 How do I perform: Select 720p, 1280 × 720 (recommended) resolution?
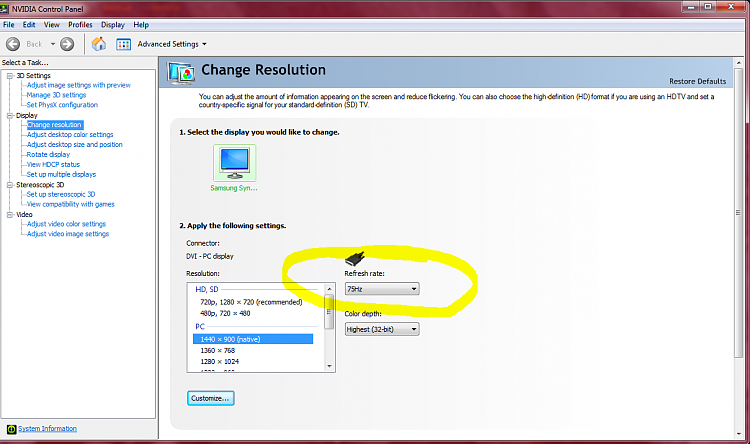(x=251, y=302)
